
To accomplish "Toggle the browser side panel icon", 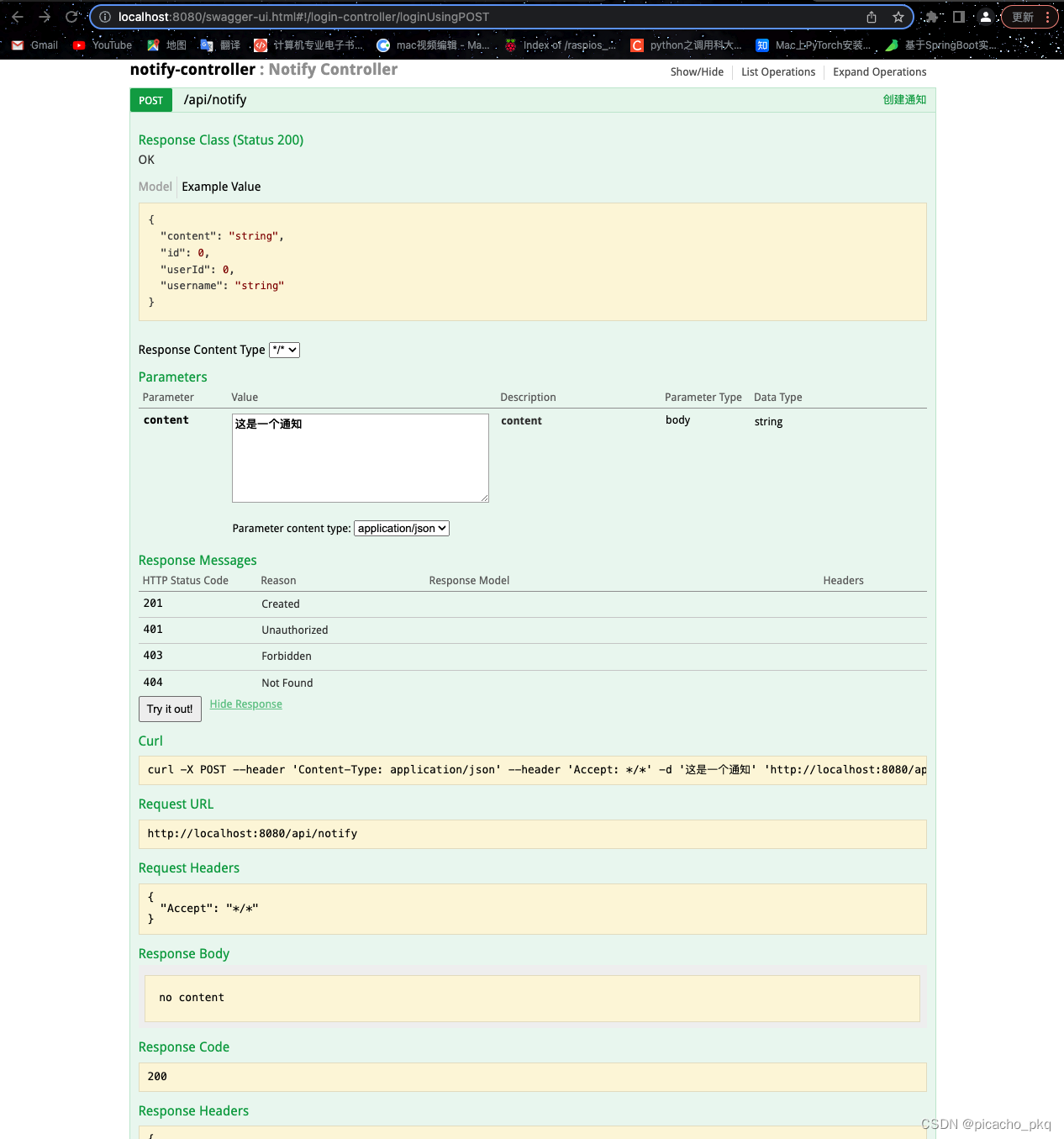I will [958, 17].
